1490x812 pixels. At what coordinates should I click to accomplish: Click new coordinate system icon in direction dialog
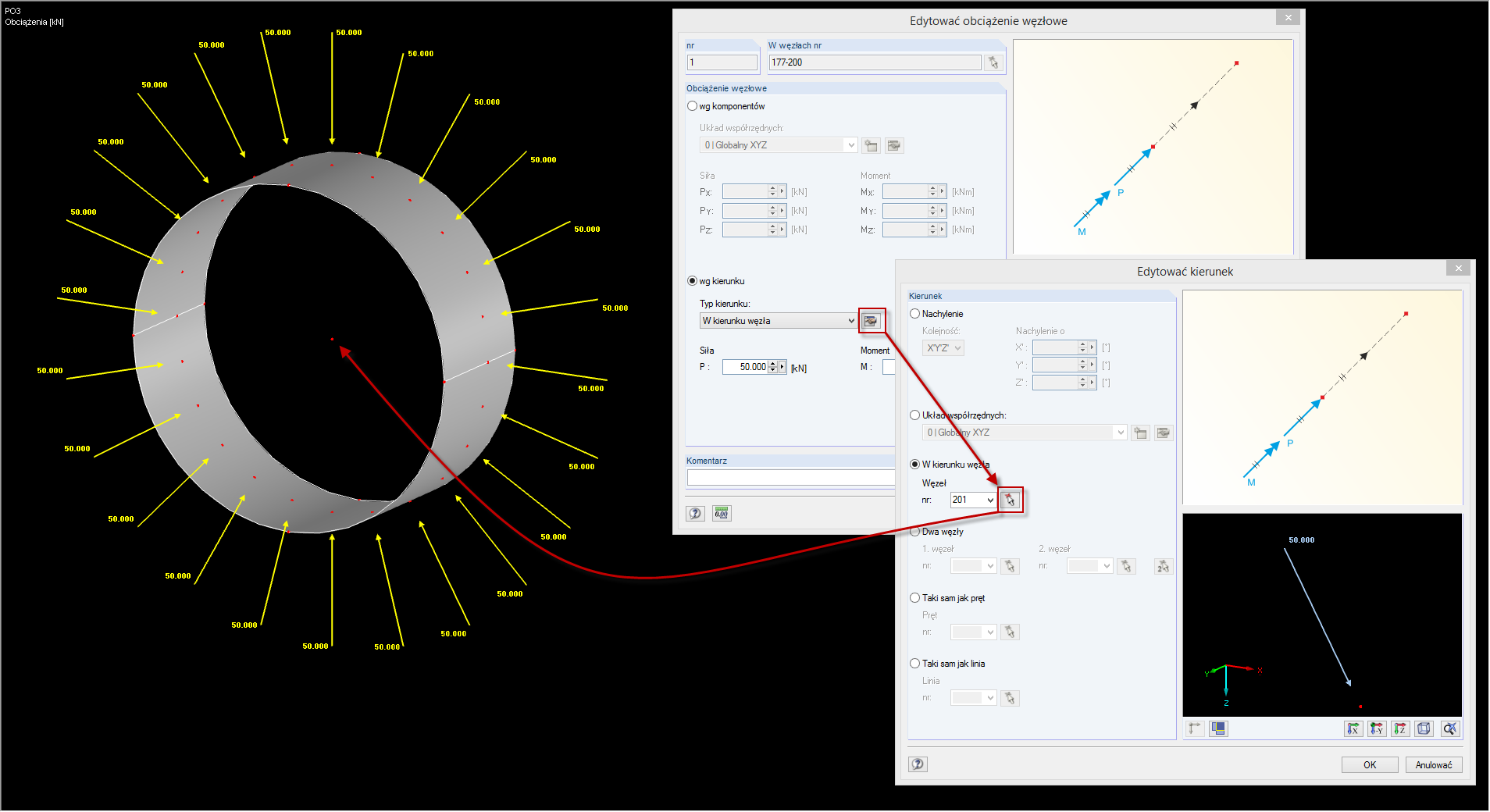point(1141,433)
